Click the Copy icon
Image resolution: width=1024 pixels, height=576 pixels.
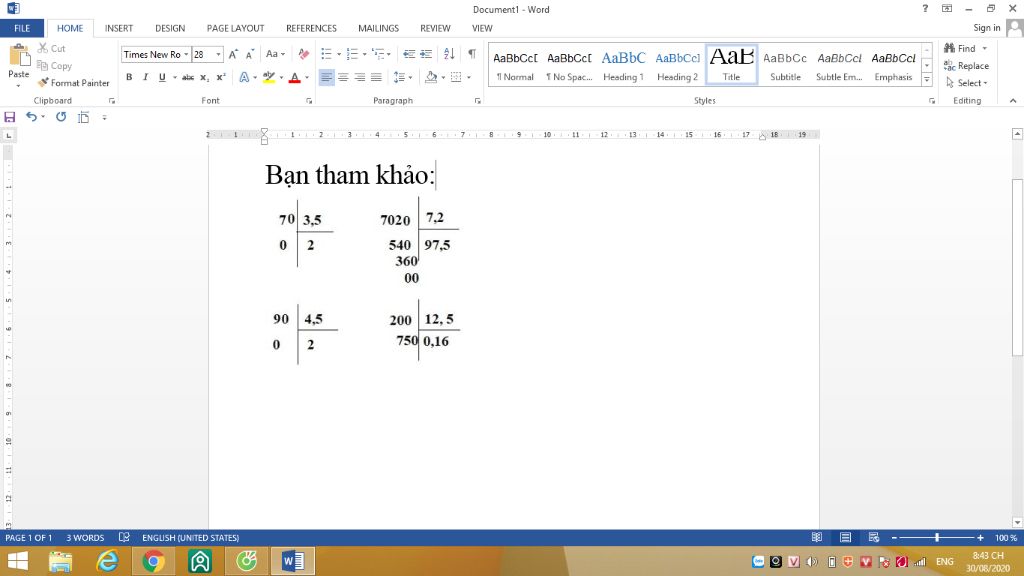(42, 65)
